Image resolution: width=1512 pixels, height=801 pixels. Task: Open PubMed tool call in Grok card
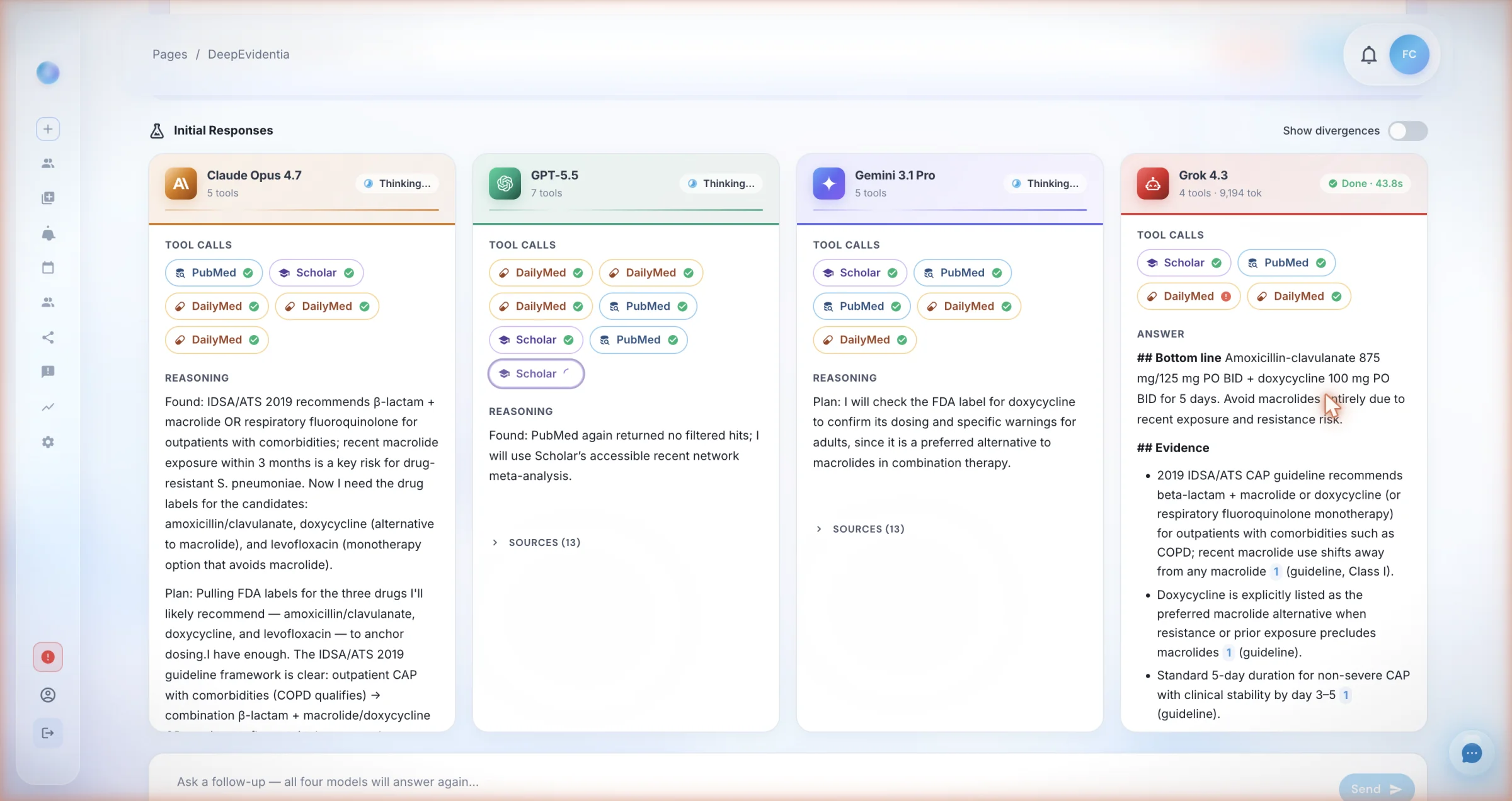[x=1286, y=263]
